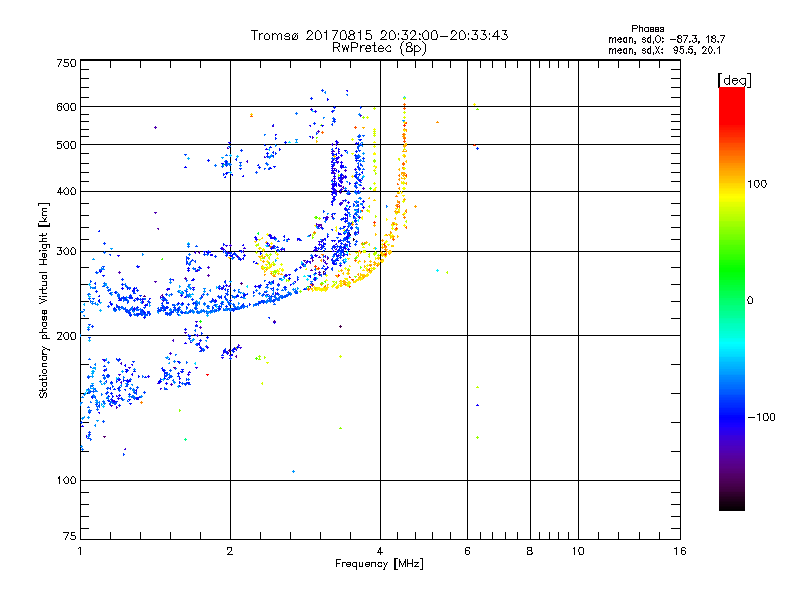Click the y-axis tick label '400'

pyautogui.click(x=66, y=192)
